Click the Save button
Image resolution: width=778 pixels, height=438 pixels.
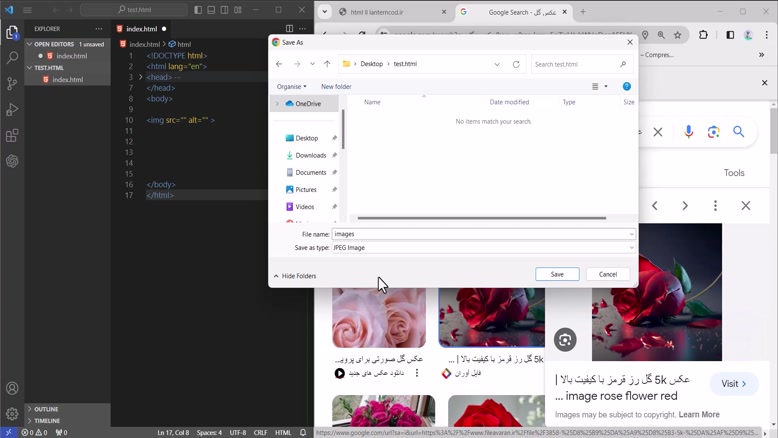557,274
